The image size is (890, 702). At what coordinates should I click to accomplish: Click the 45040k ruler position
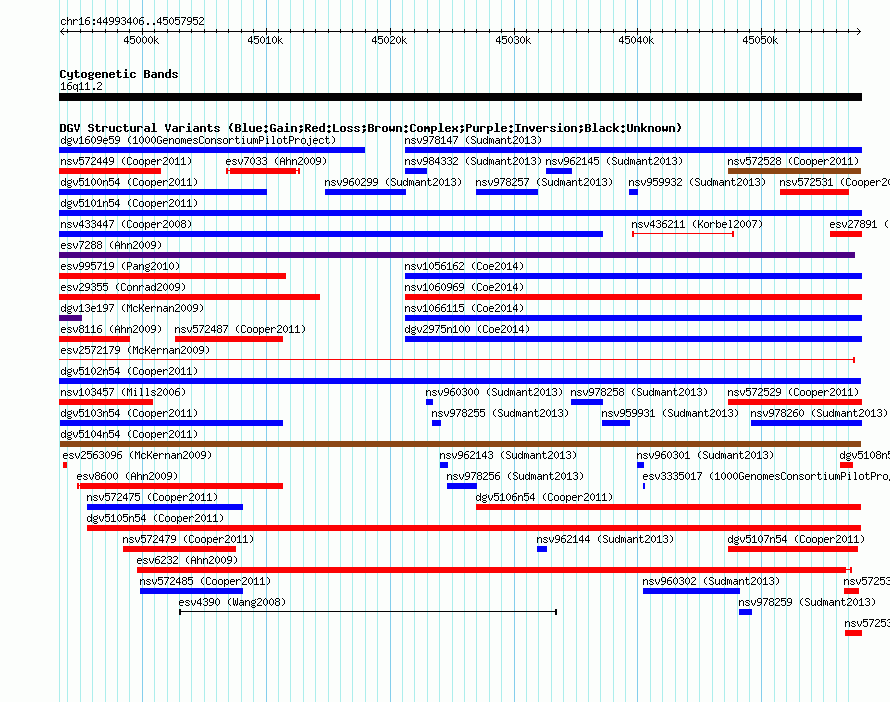coord(636,40)
